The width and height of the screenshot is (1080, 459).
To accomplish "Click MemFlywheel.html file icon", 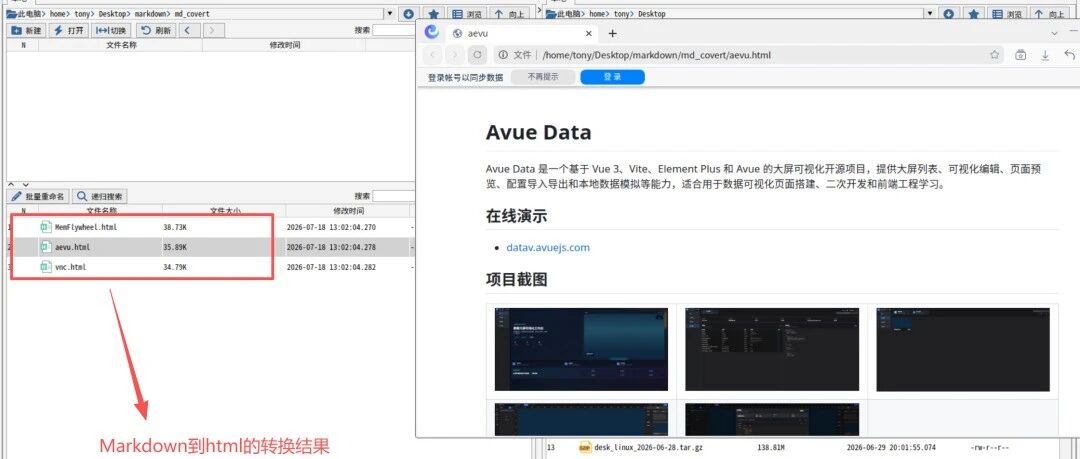I will coord(46,227).
